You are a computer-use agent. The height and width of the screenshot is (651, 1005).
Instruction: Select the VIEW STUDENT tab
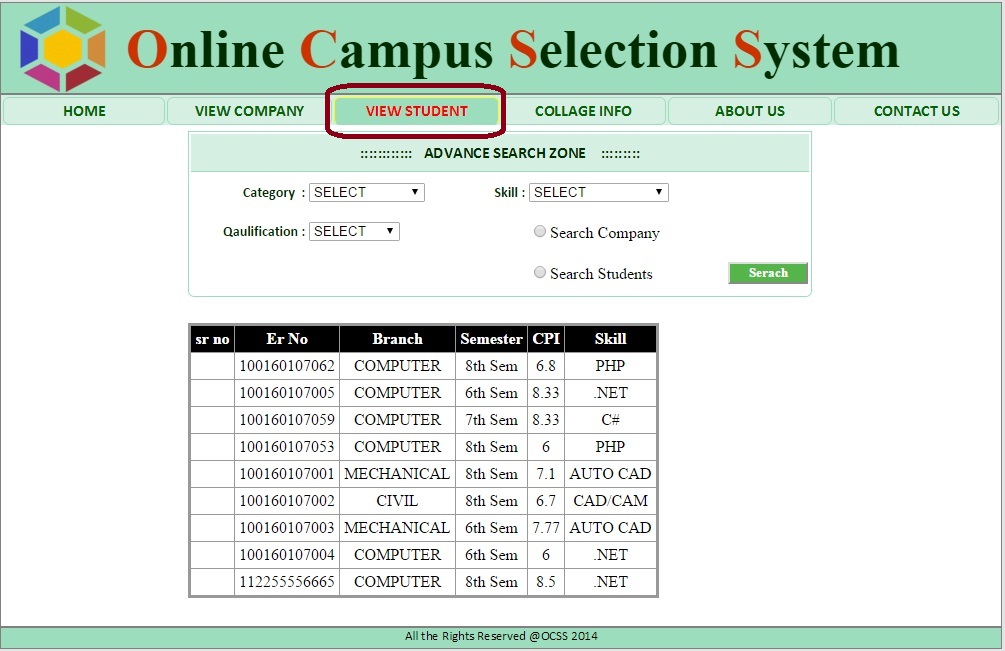click(416, 111)
